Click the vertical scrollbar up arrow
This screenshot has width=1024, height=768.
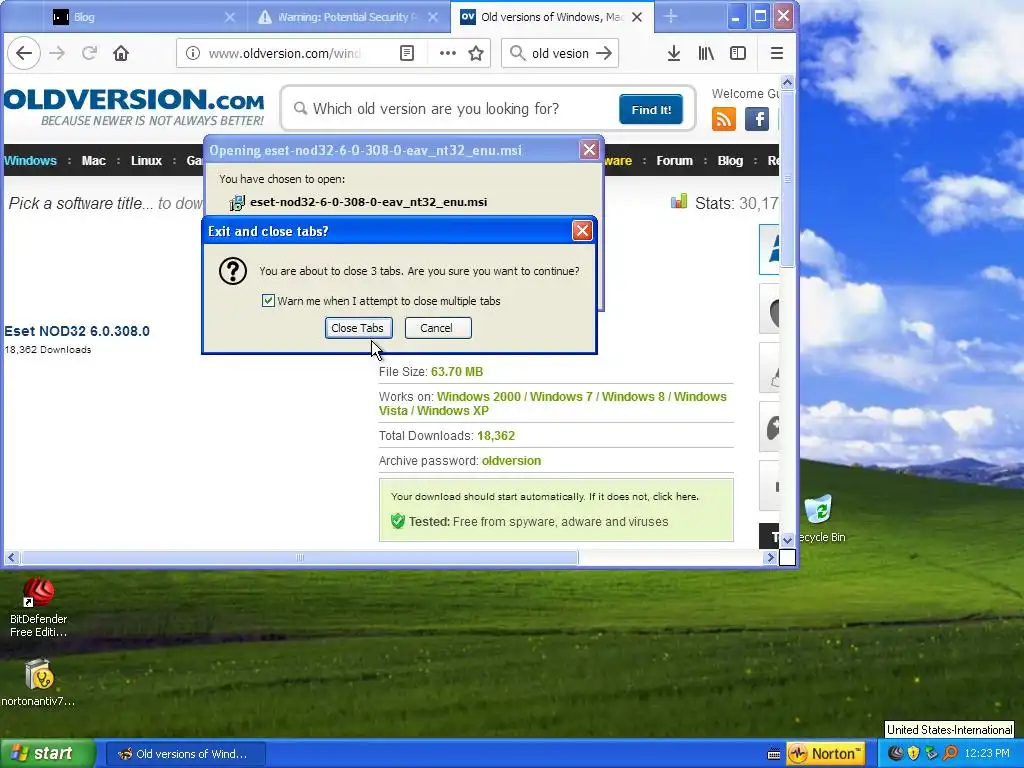(787, 83)
